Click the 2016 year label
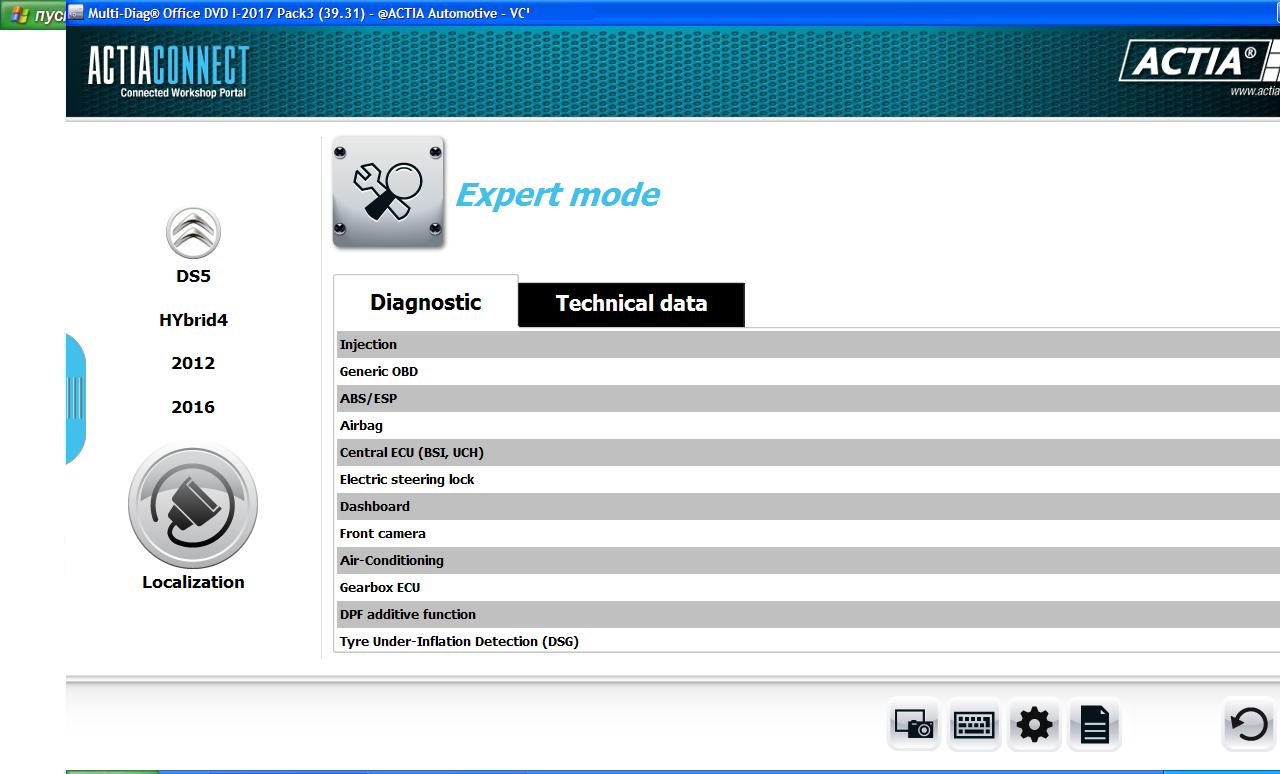This screenshot has width=1280, height=774. click(193, 407)
